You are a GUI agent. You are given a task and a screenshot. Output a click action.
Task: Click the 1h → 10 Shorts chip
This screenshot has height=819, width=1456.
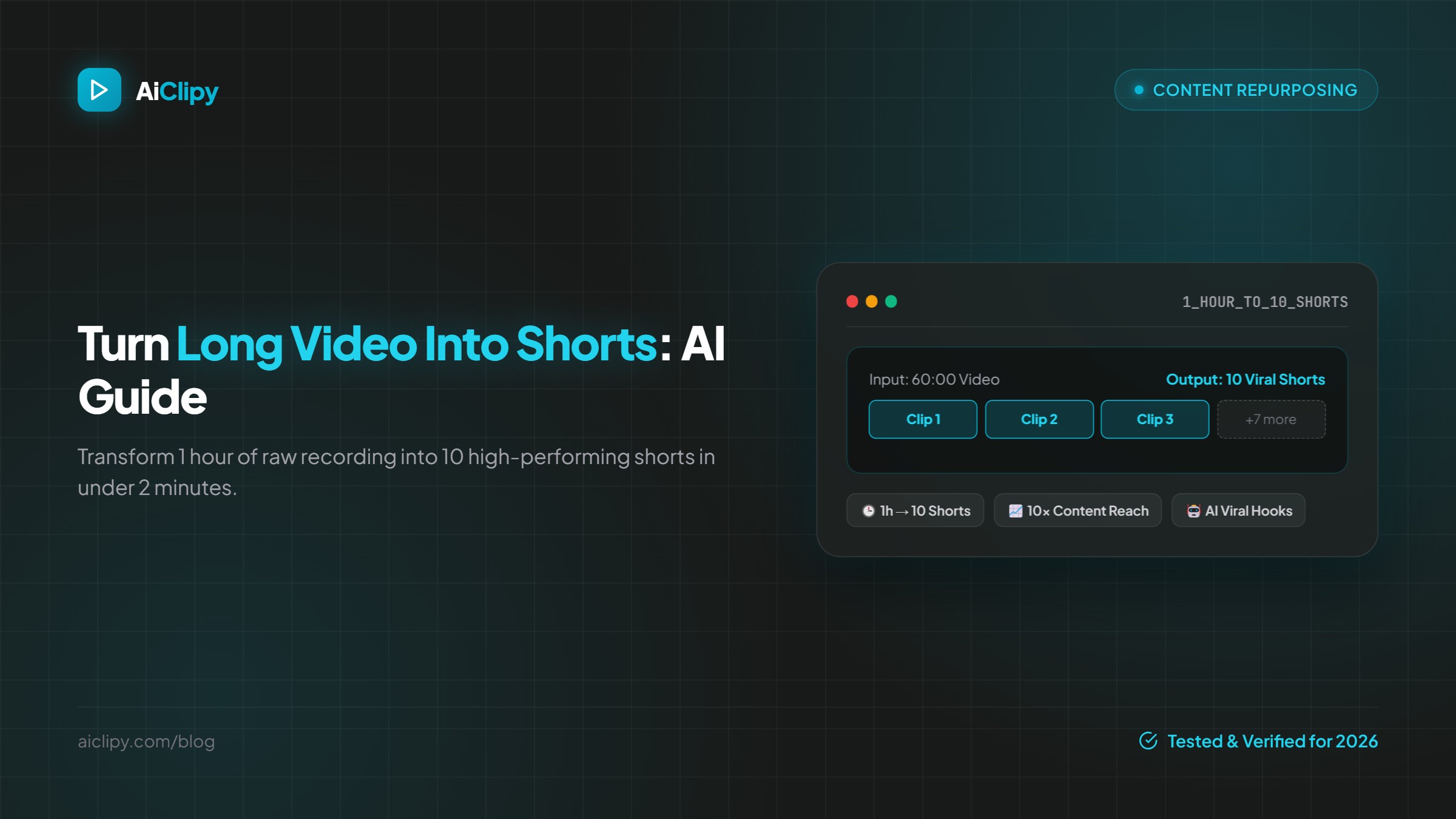(x=915, y=510)
